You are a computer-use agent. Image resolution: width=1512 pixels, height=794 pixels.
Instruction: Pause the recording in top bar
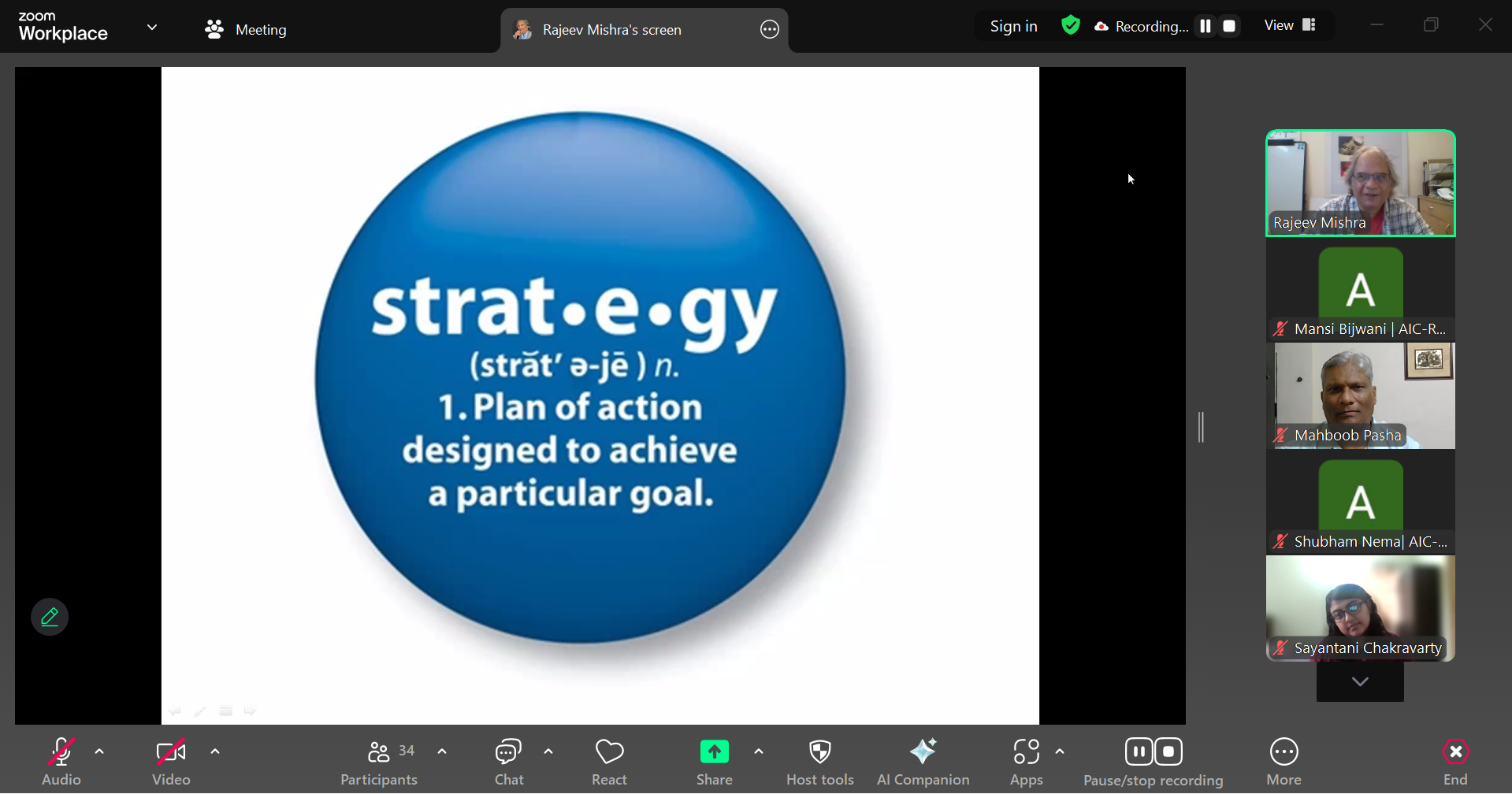coord(1205,26)
